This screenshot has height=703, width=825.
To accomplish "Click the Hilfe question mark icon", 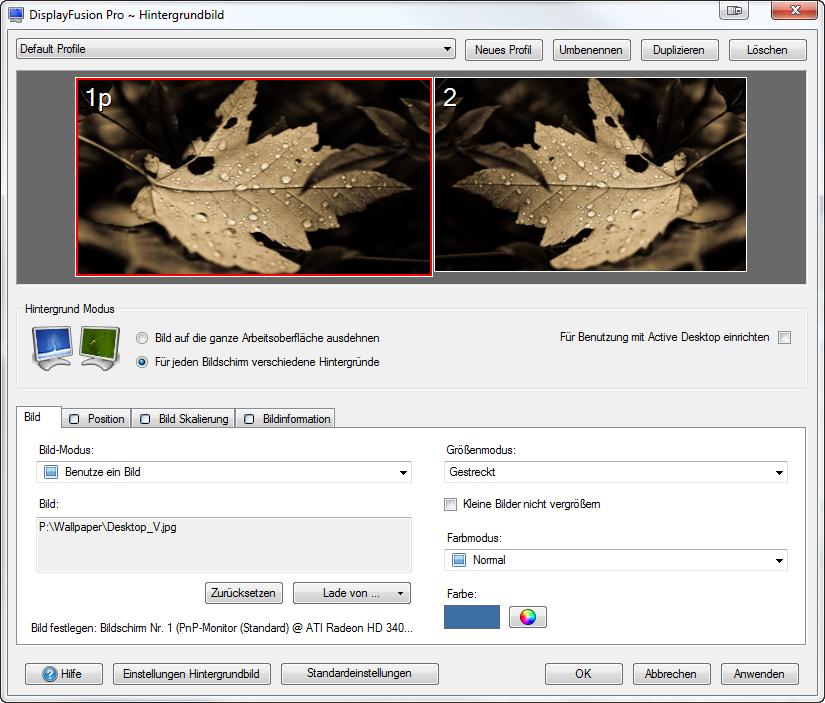I will tap(50, 674).
